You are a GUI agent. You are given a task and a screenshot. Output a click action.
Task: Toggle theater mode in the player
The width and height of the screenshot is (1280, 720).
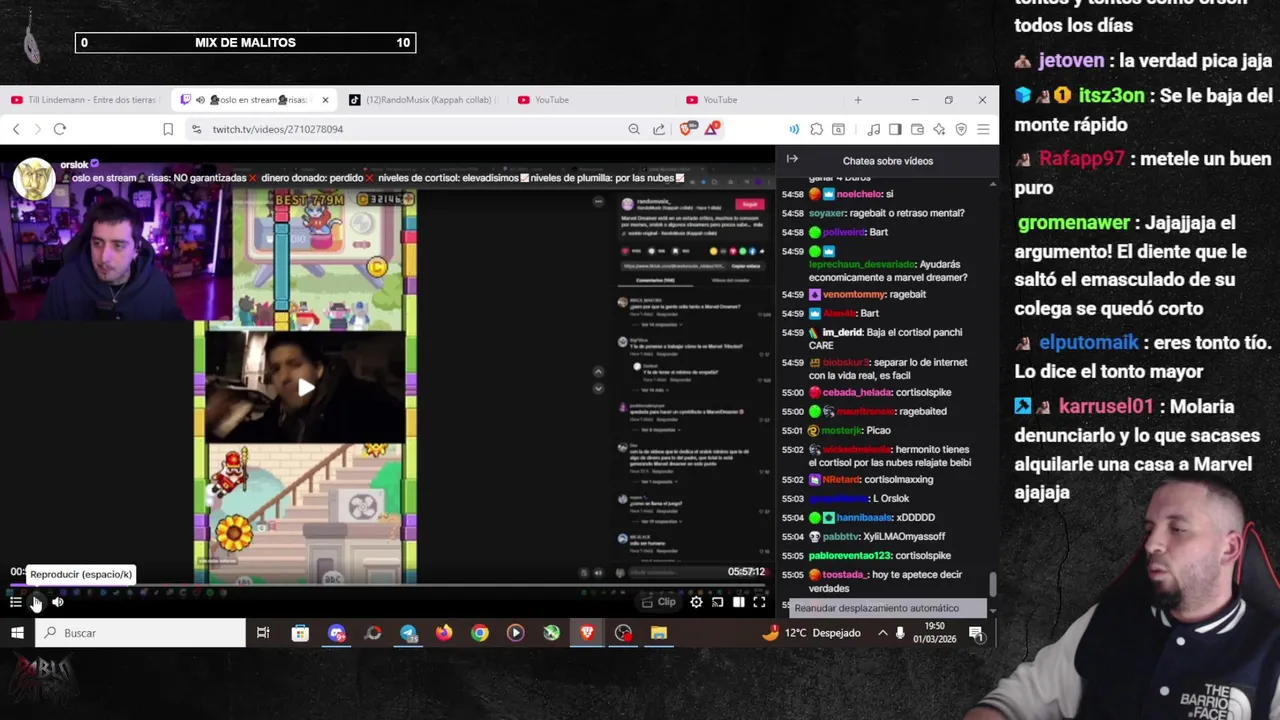[738, 602]
